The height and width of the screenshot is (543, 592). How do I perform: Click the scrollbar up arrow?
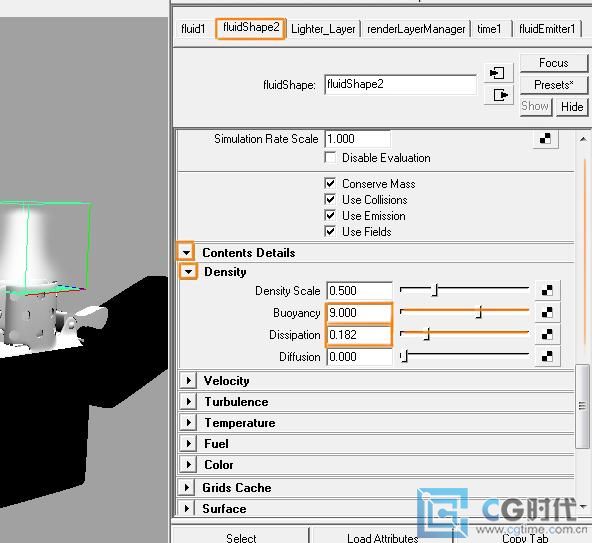tap(583, 139)
